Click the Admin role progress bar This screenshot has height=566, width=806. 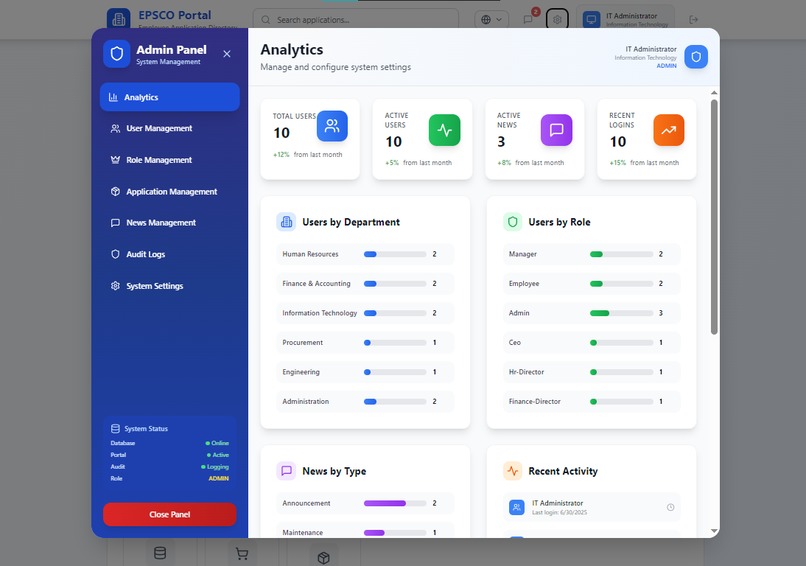(x=621, y=313)
